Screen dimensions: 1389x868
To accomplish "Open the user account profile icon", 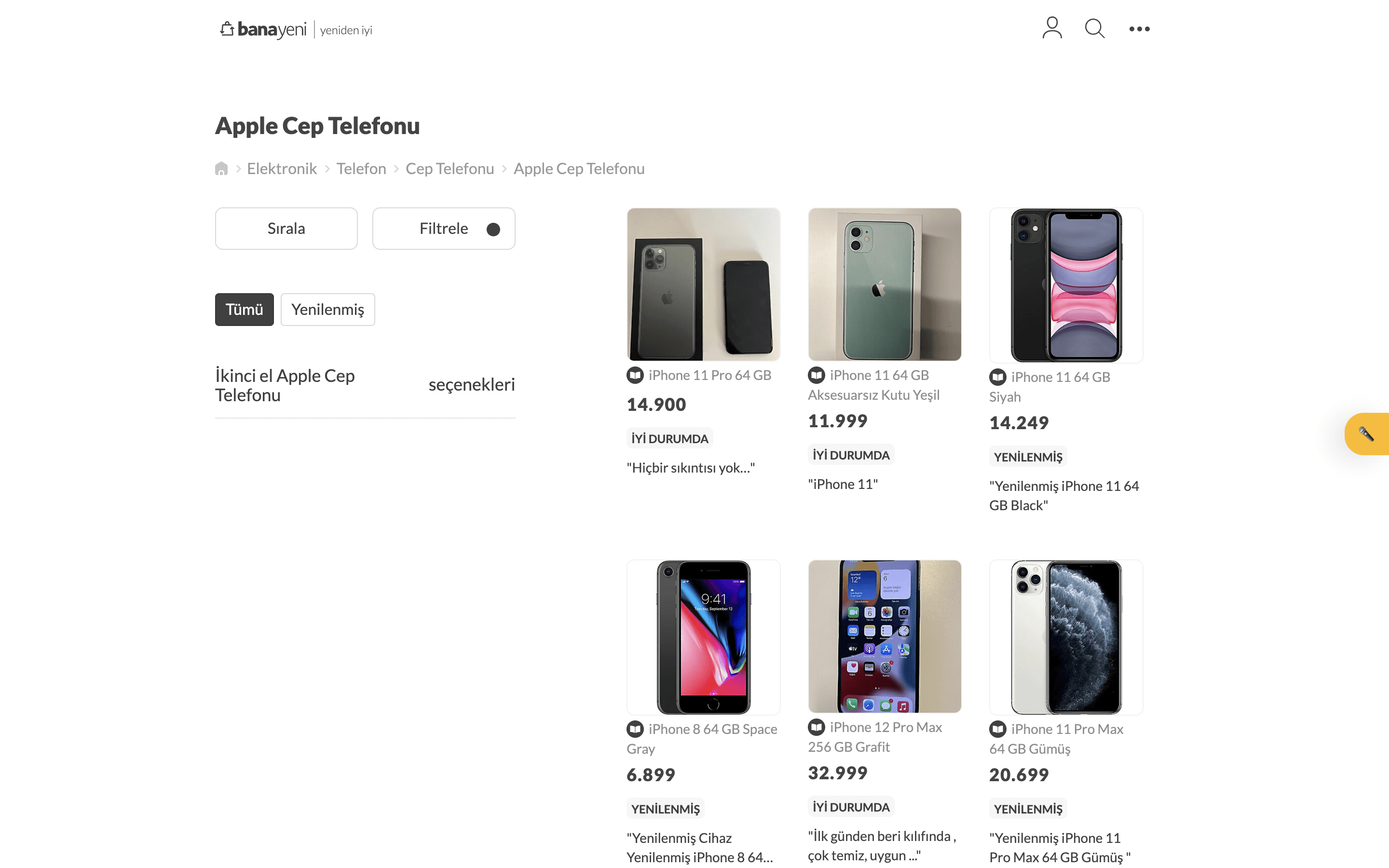I will [1051, 28].
